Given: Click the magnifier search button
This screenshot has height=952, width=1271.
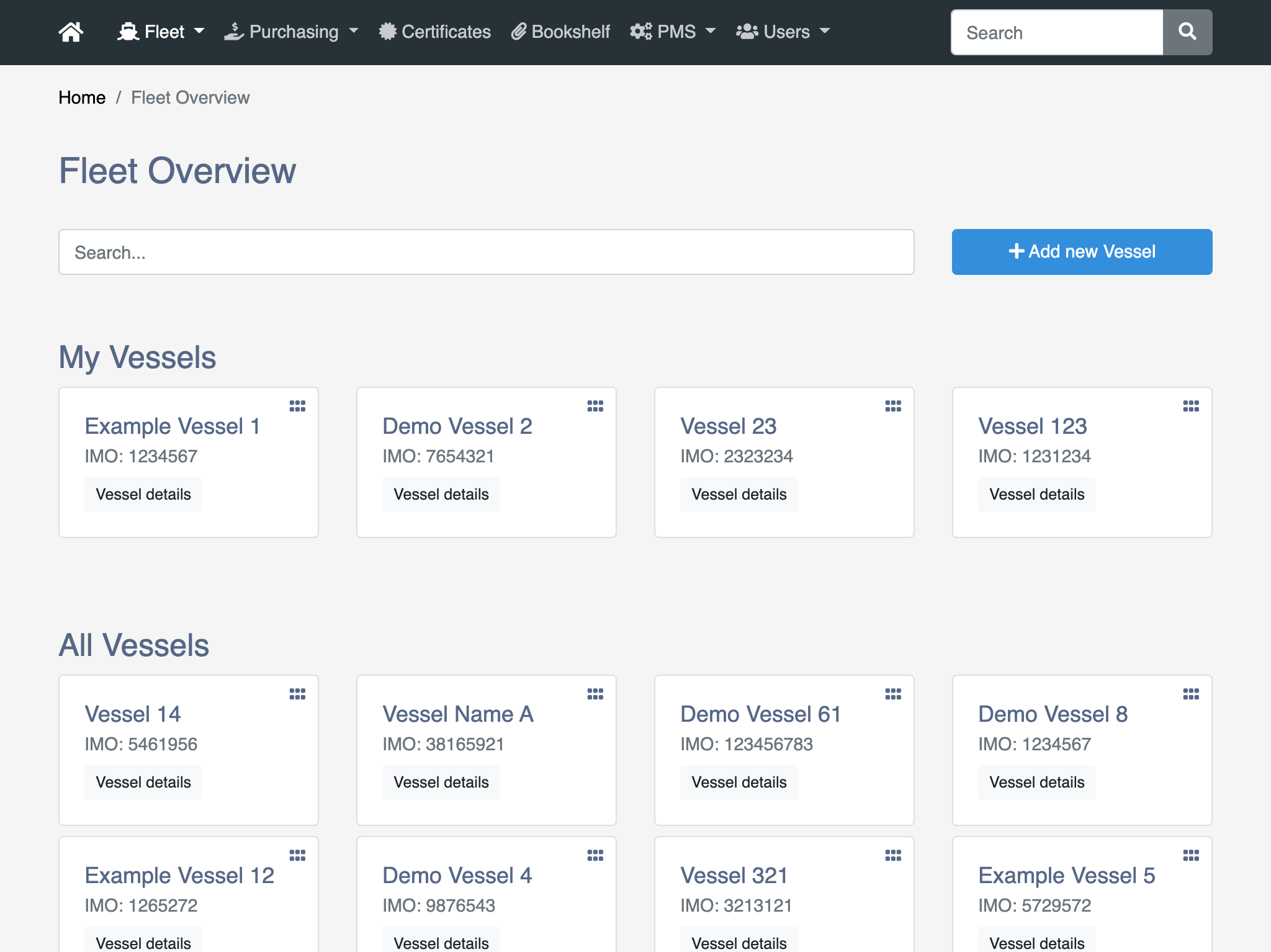Looking at the screenshot, I should tap(1187, 32).
